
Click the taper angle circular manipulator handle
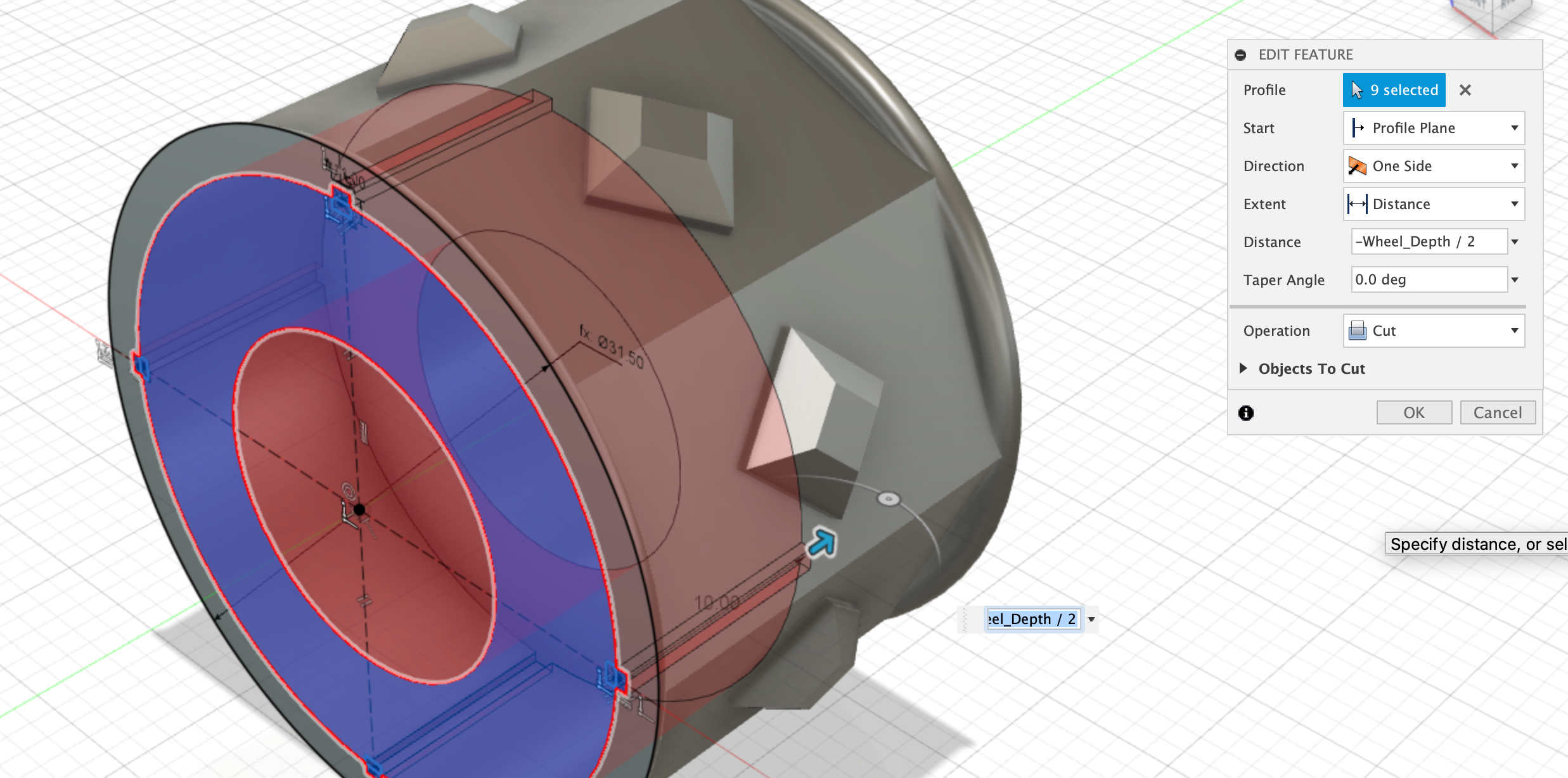pos(889,499)
